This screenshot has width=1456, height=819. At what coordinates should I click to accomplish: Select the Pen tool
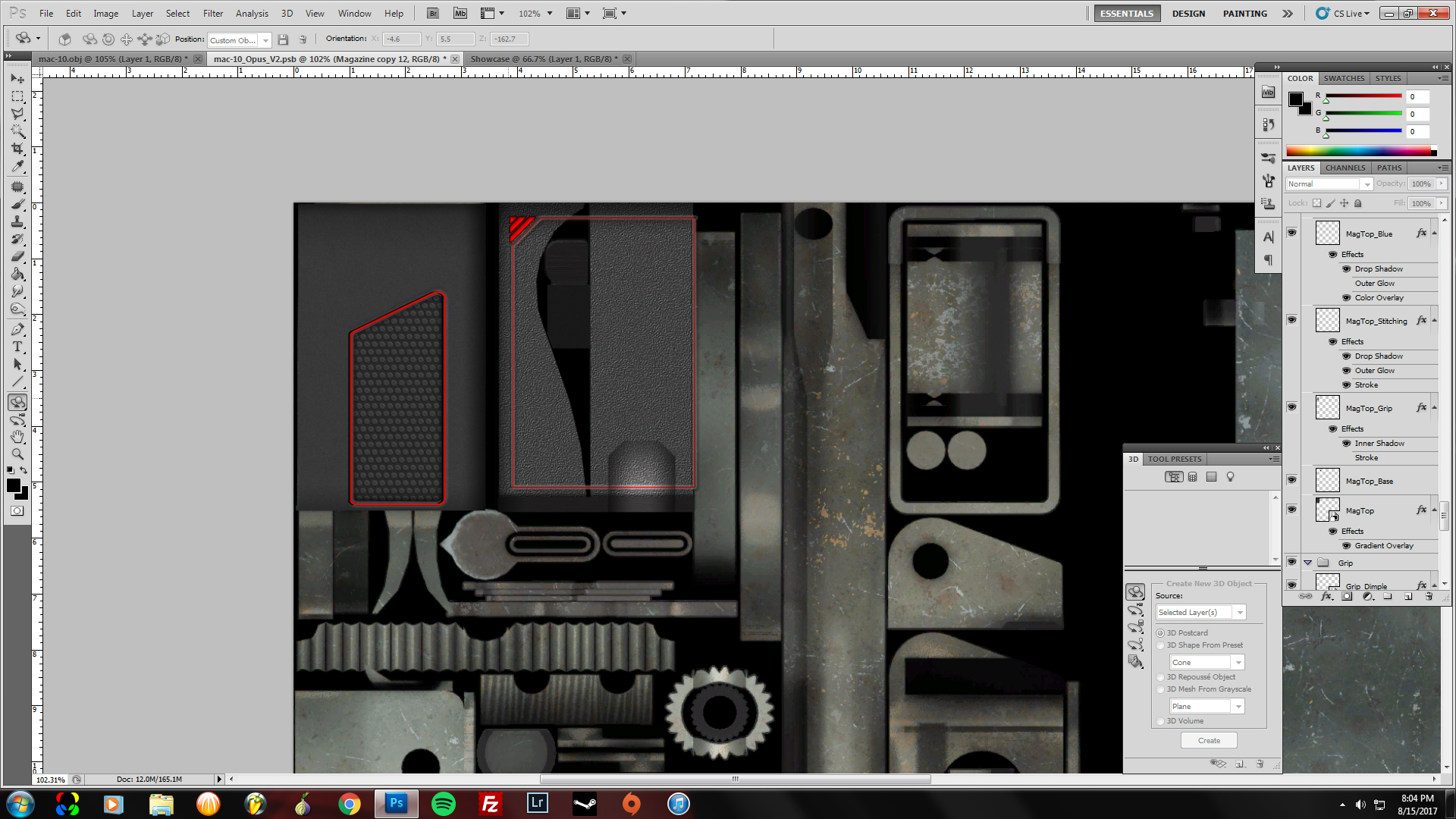17,329
